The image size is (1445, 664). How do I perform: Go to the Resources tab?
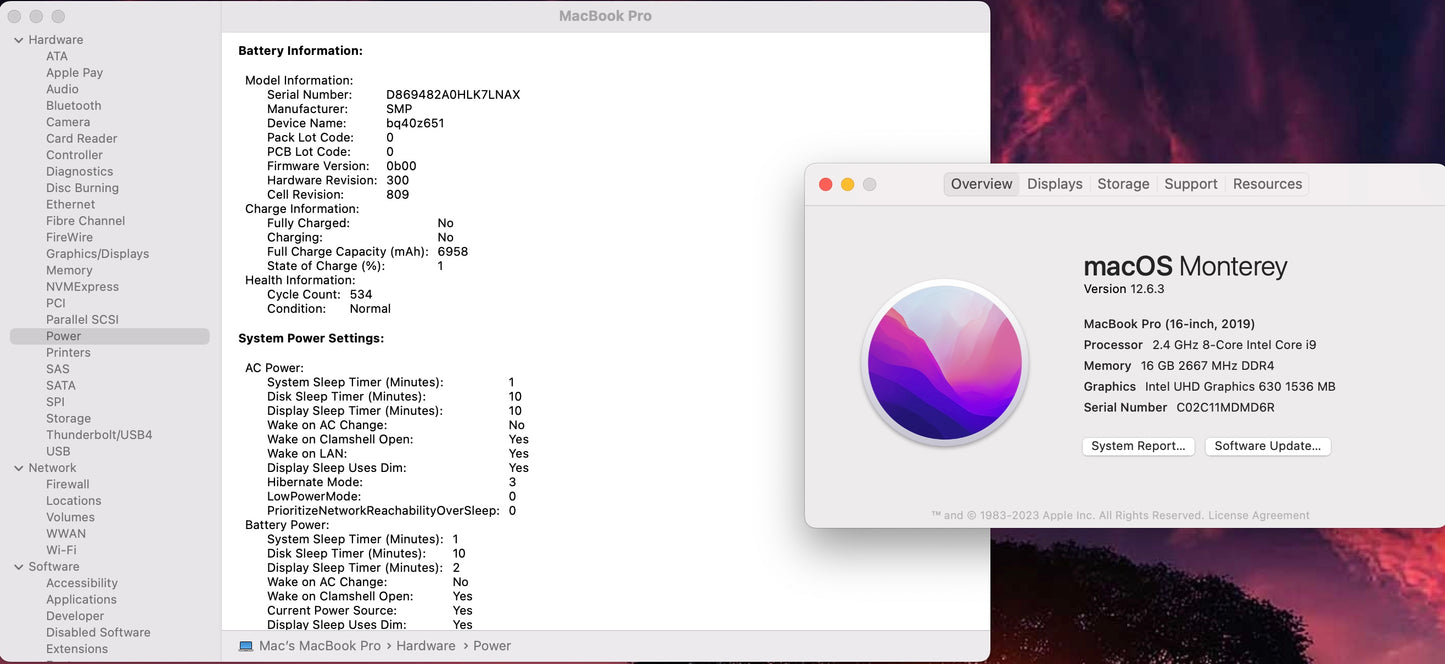[1267, 184]
